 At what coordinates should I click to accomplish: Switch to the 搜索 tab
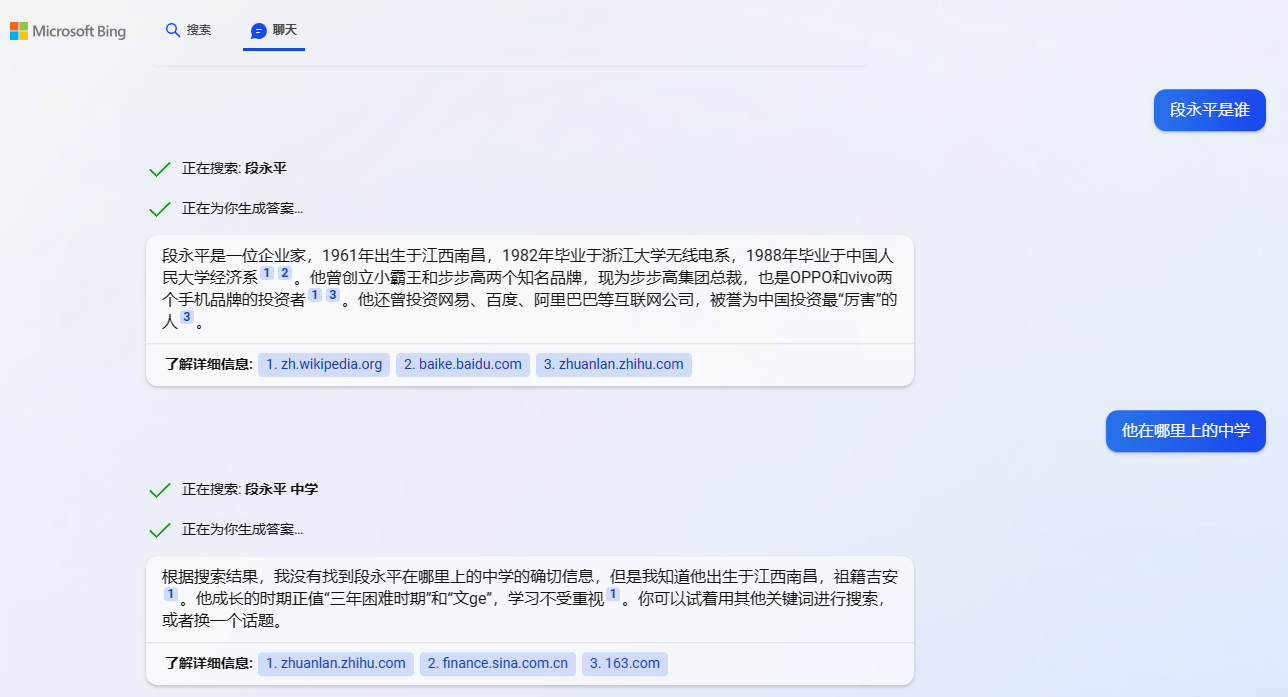pyautogui.click(x=189, y=30)
